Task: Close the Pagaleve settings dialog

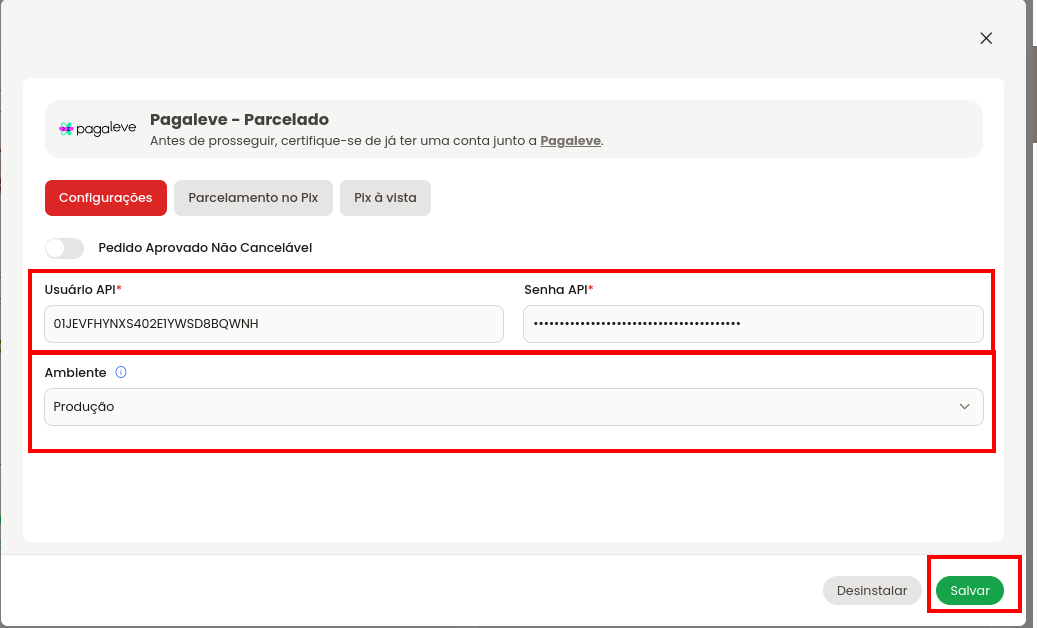Action: click(986, 38)
